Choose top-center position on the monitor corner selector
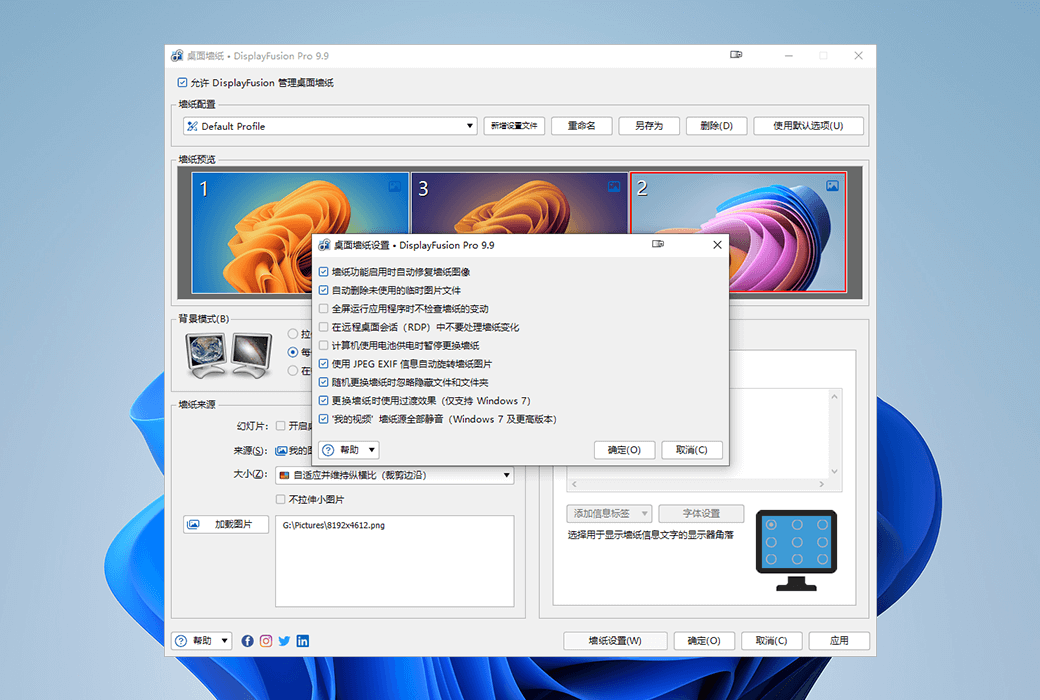1040x700 pixels. 797,525
